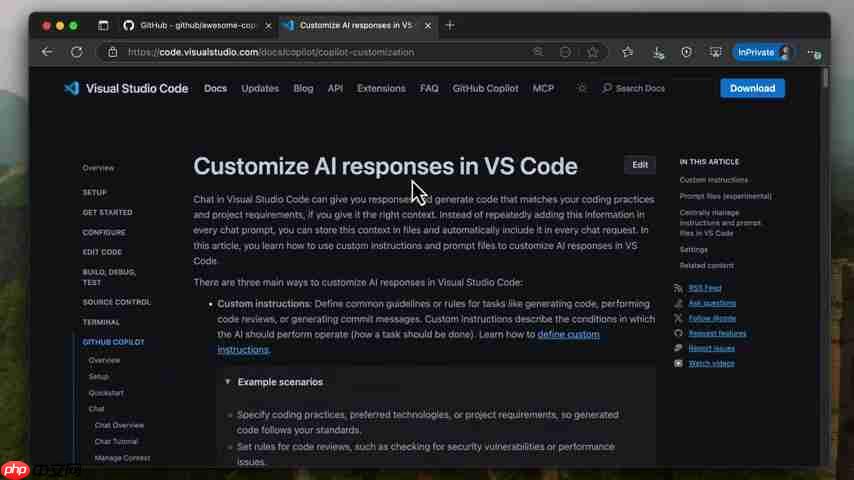
Task: Click the icon beside Report issues
Action: pos(678,348)
